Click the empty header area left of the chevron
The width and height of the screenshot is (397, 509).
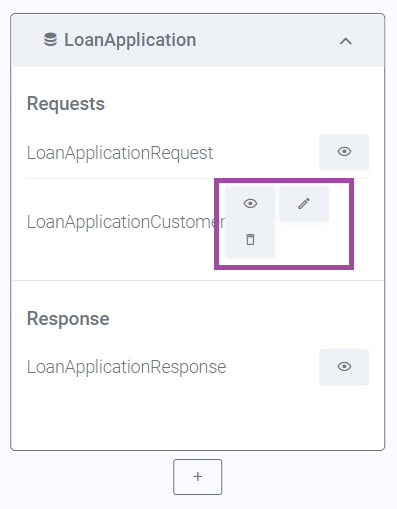pyautogui.click(x=267, y=40)
